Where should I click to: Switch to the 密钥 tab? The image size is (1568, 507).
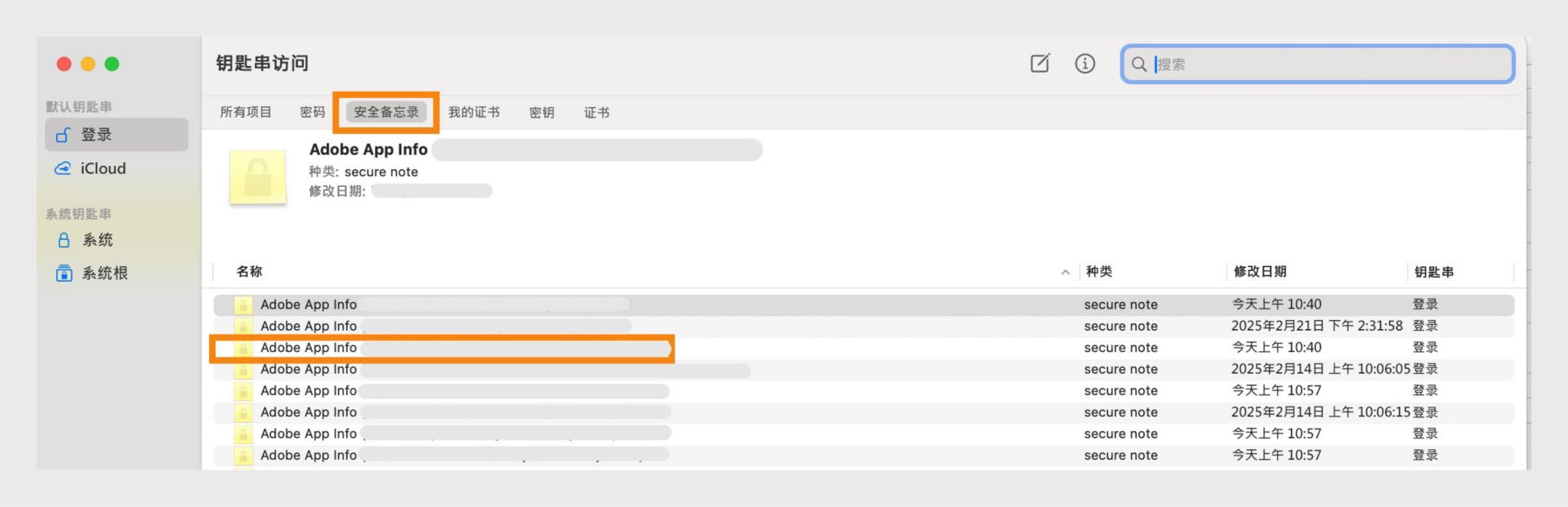coord(541,113)
